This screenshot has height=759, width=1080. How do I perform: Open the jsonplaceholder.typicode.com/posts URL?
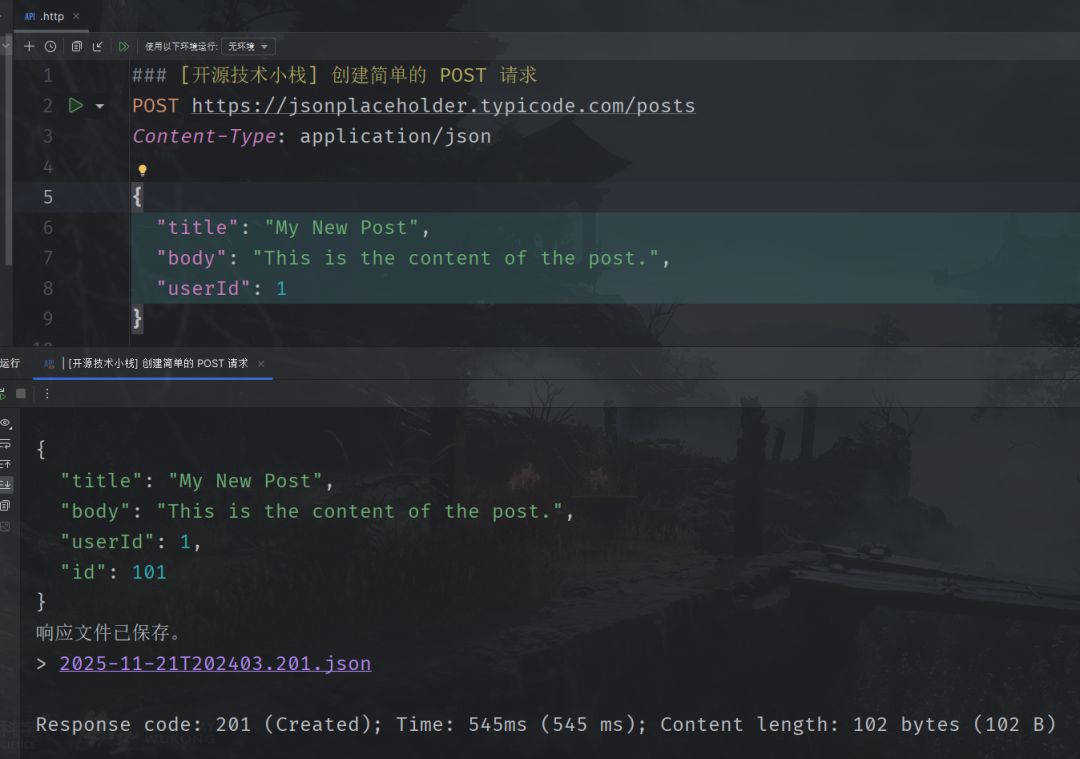(x=444, y=105)
